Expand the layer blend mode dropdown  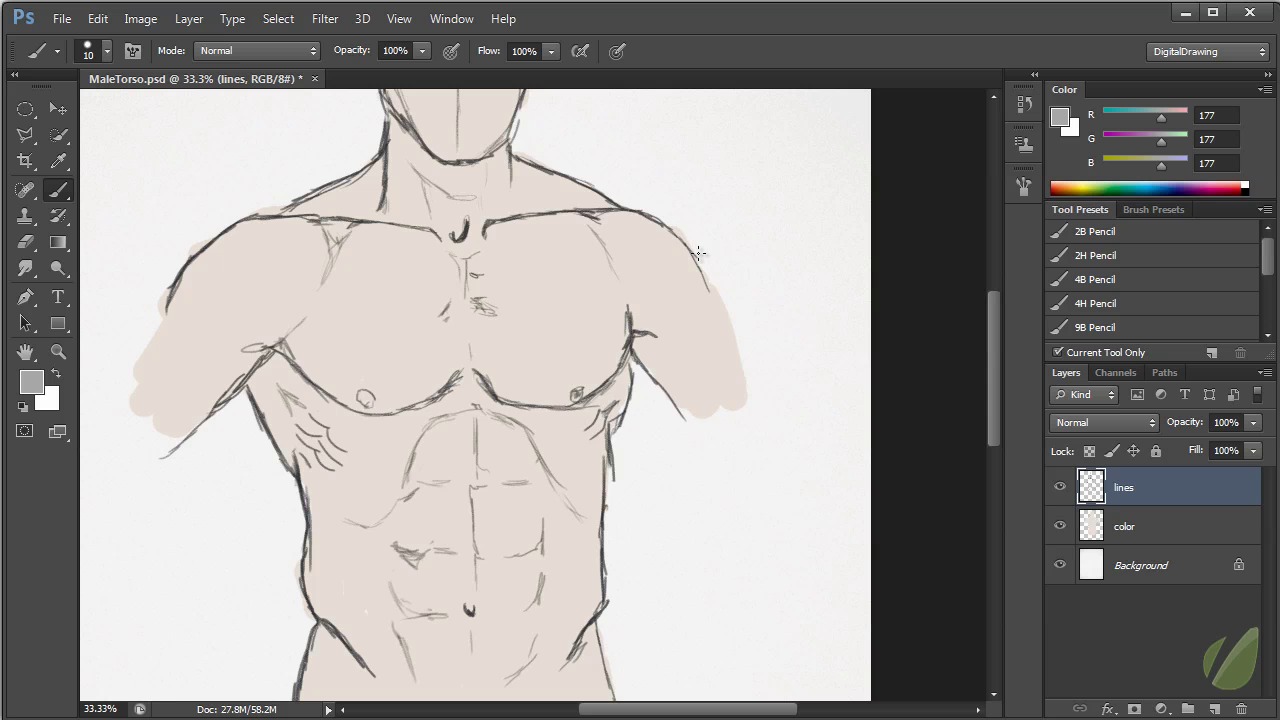[1104, 423]
